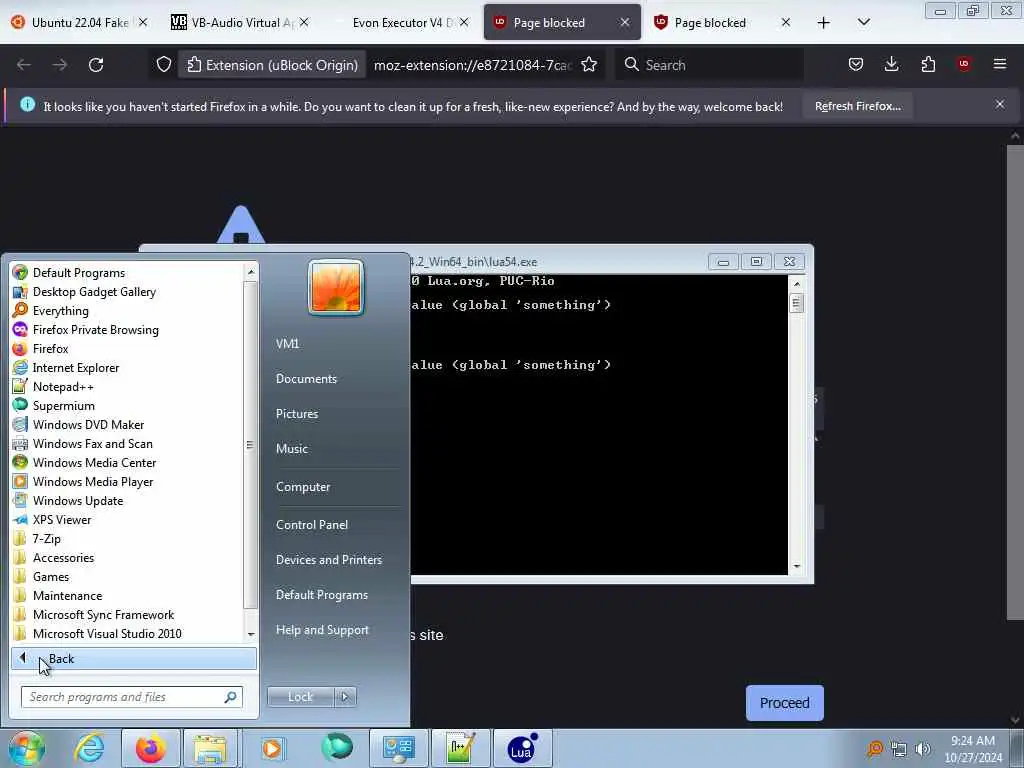
Task: Open the list all tabs dropdown
Action: (x=863, y=23)
